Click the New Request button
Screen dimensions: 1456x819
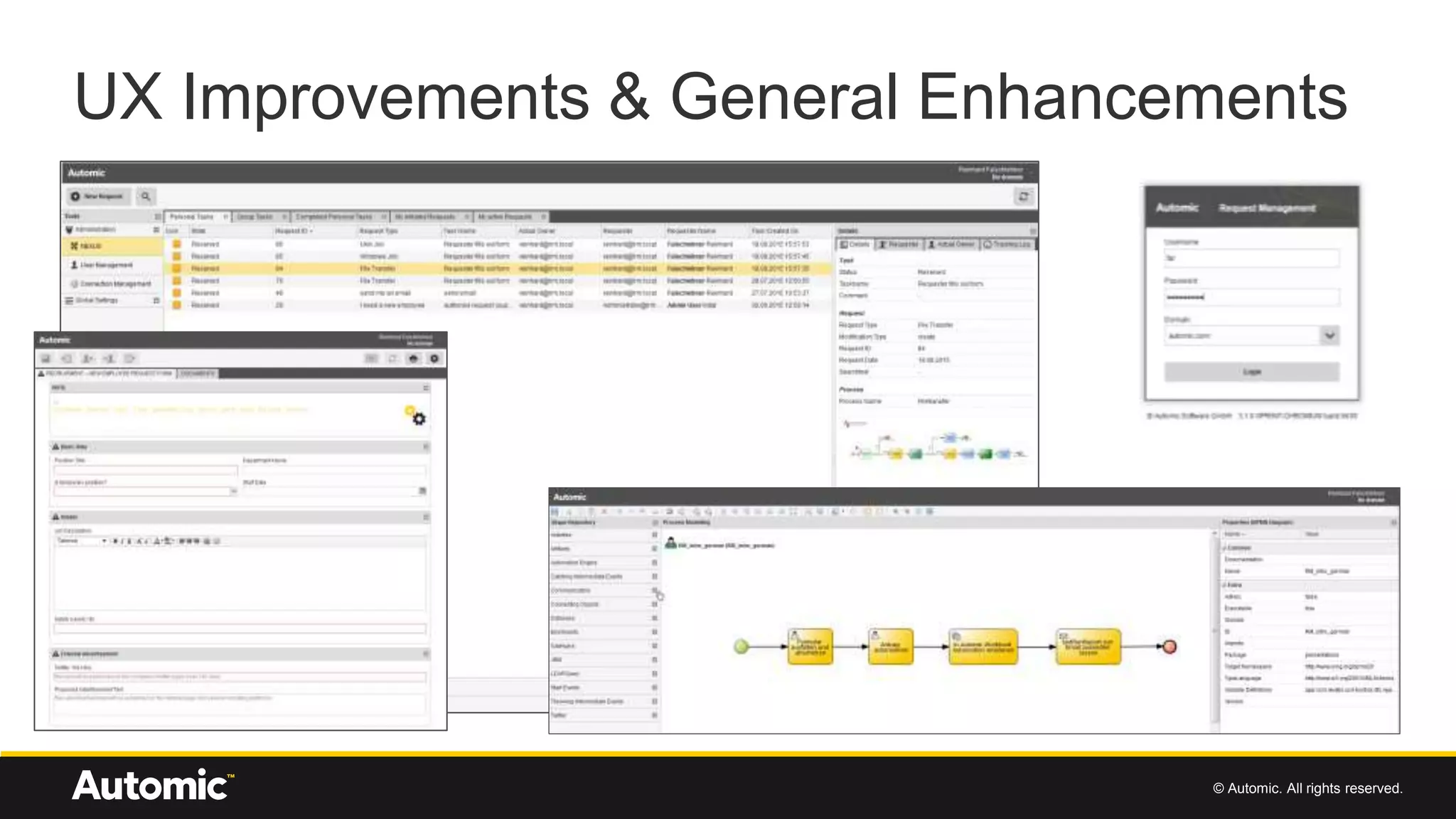point(97,196)
